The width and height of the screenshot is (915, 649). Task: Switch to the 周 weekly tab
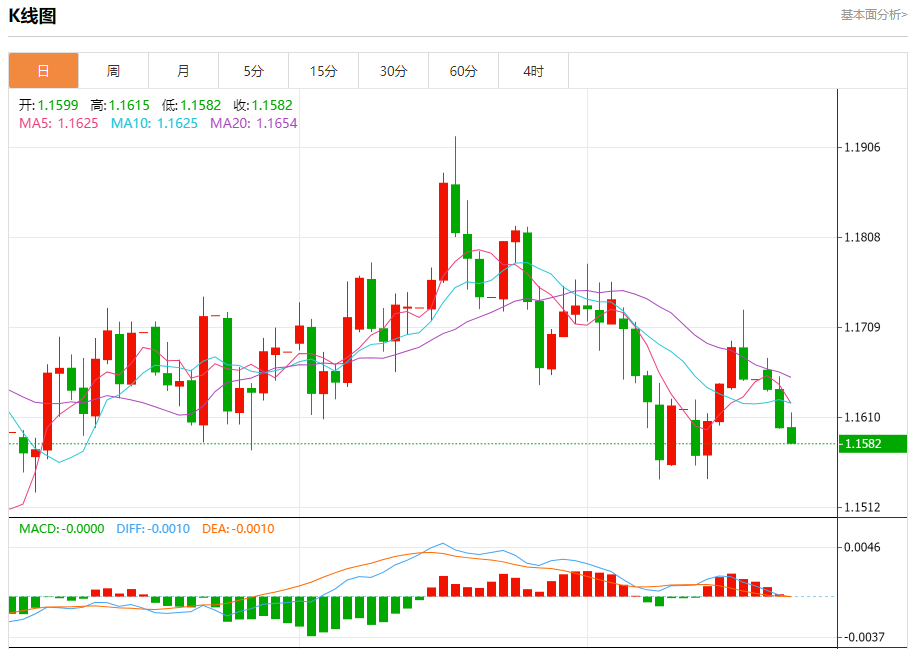tap(113, 71)
